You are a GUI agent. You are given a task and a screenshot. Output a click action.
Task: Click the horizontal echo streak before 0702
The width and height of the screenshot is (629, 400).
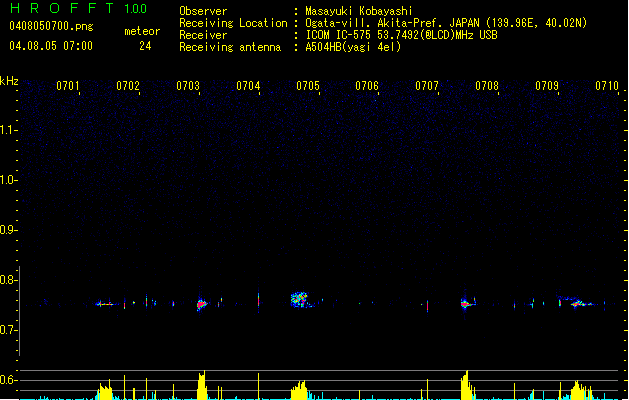(107, 304)
